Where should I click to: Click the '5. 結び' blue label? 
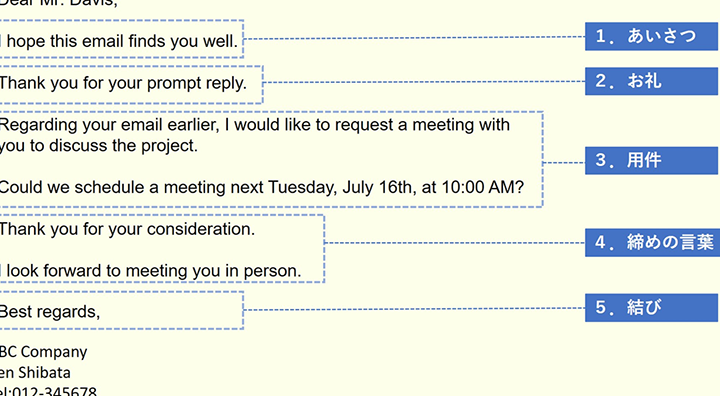tap(651, 308)
